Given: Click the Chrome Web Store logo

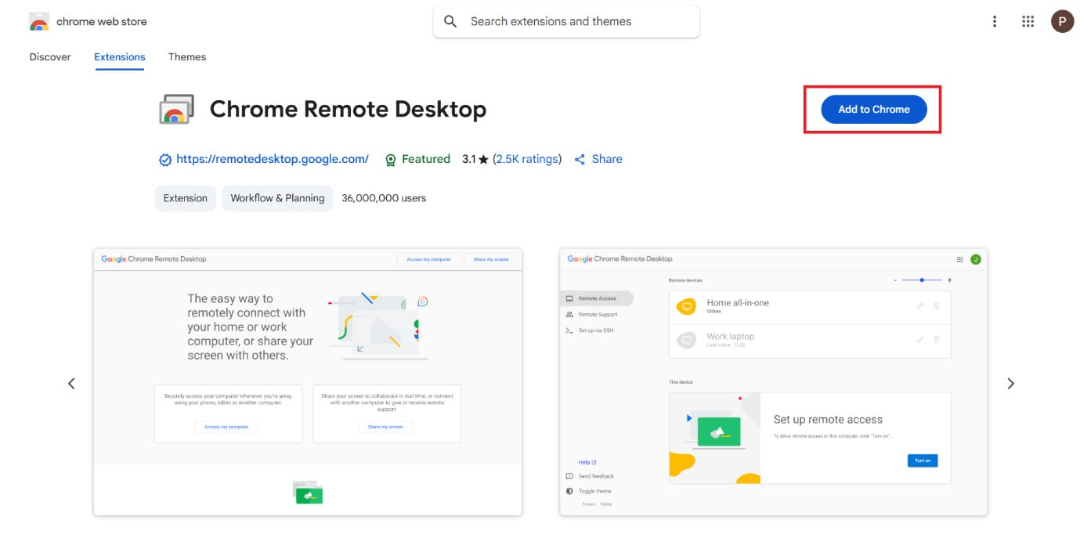Looking at the screenshot, I should coord(39,22).
